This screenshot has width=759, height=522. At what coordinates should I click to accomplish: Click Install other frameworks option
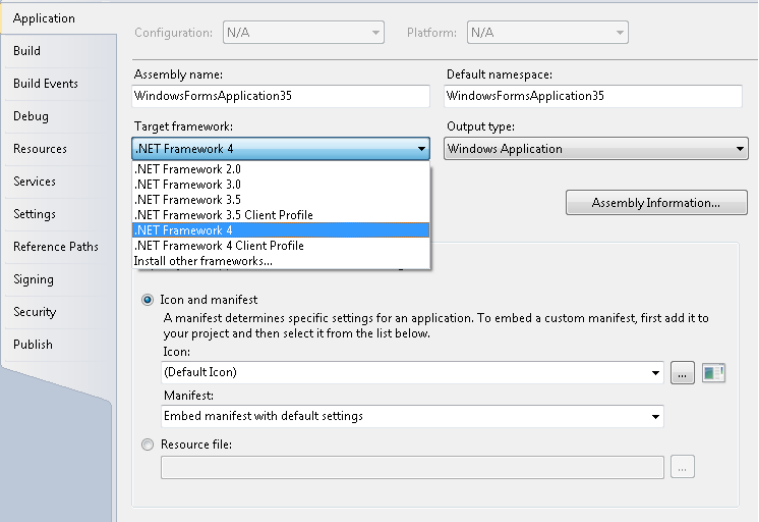203,260
